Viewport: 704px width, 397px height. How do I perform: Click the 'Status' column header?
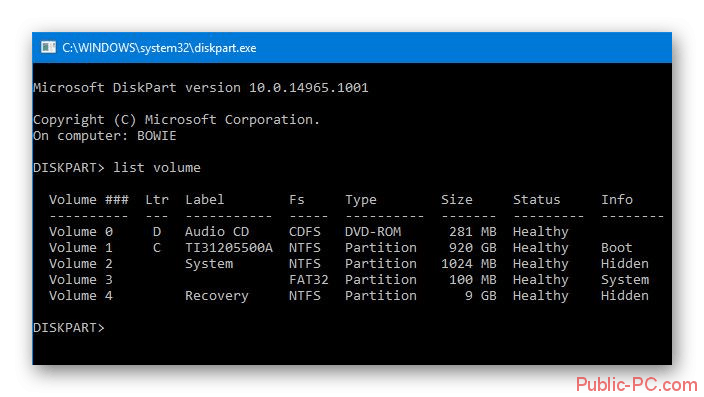tap(537, 199)
